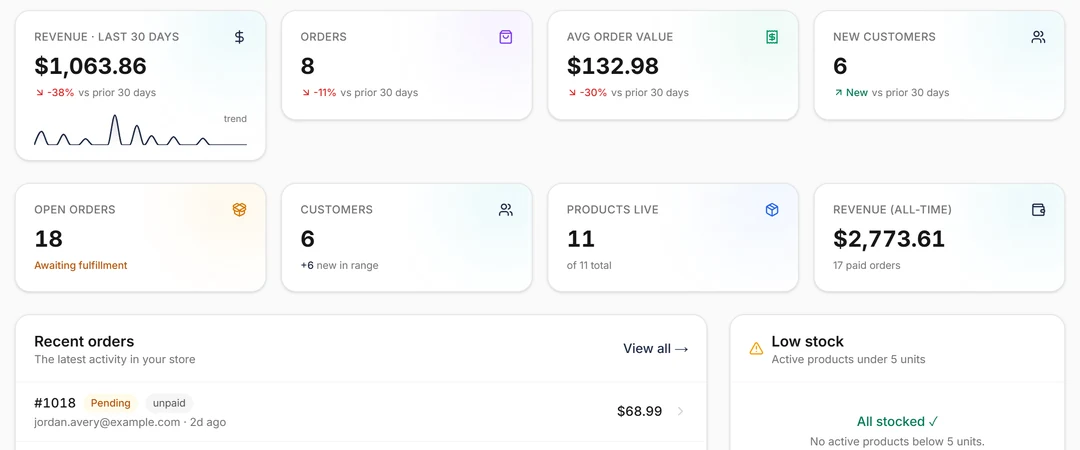Click the 17 paid orders text
1080x450 pixels.
click(x=866, y=265)
